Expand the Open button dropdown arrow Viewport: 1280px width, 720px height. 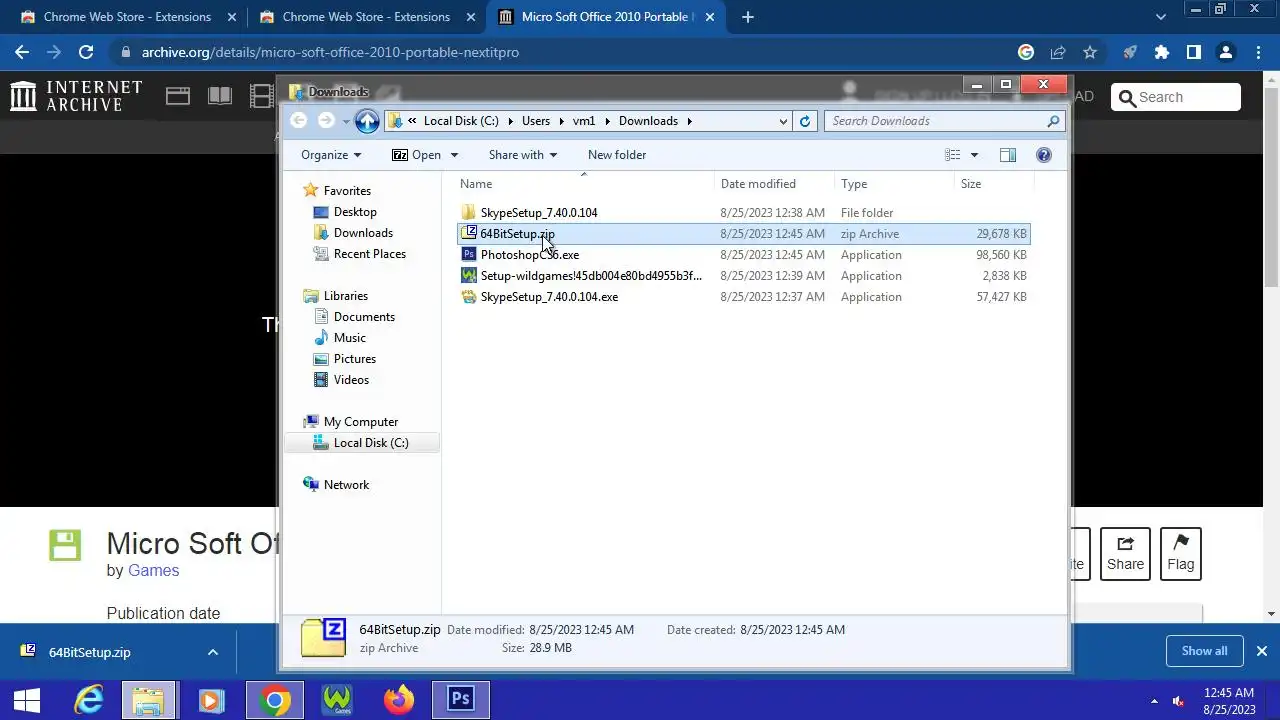454,155
